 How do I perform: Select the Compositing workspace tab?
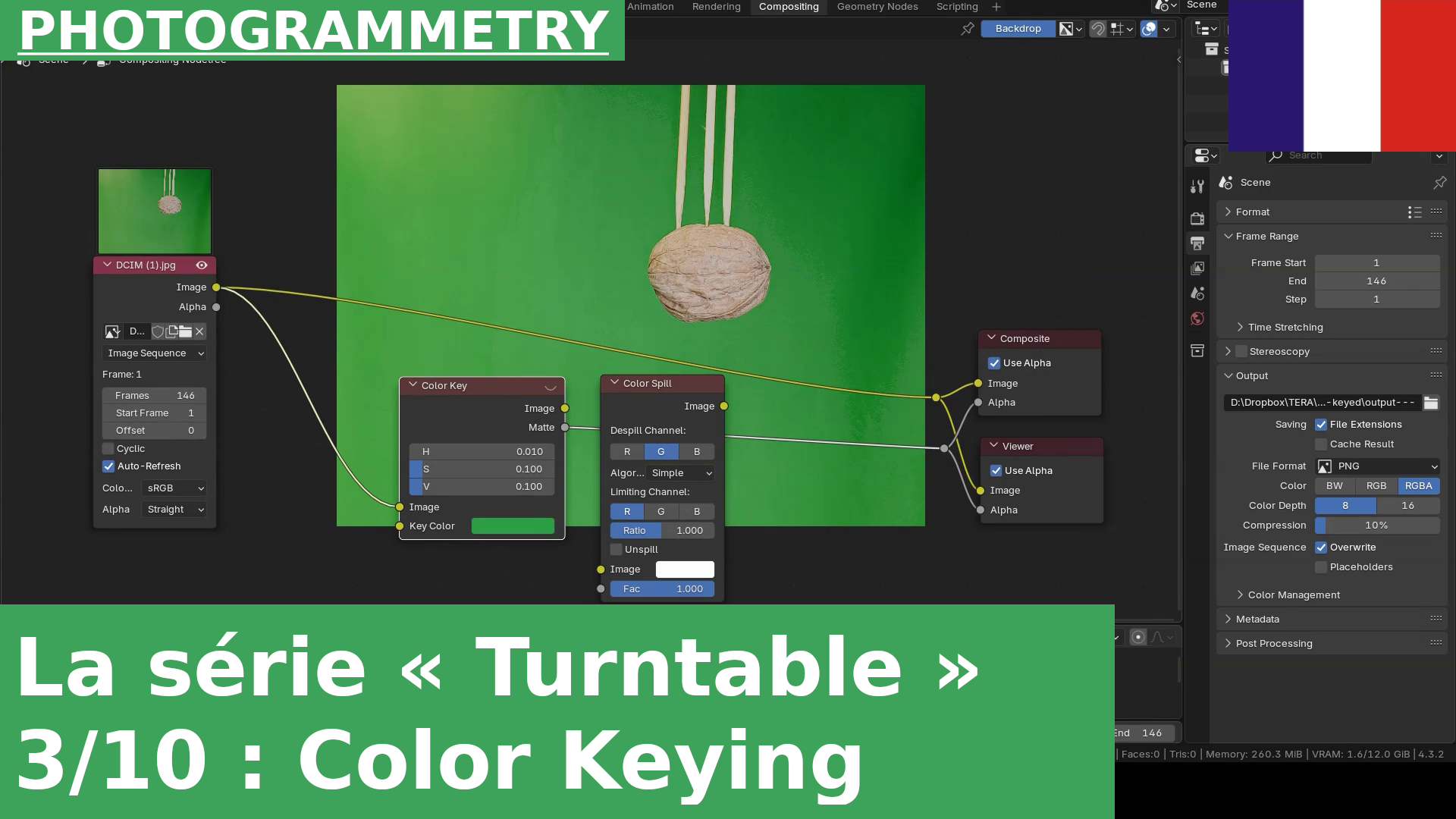[x=789, y=7]
